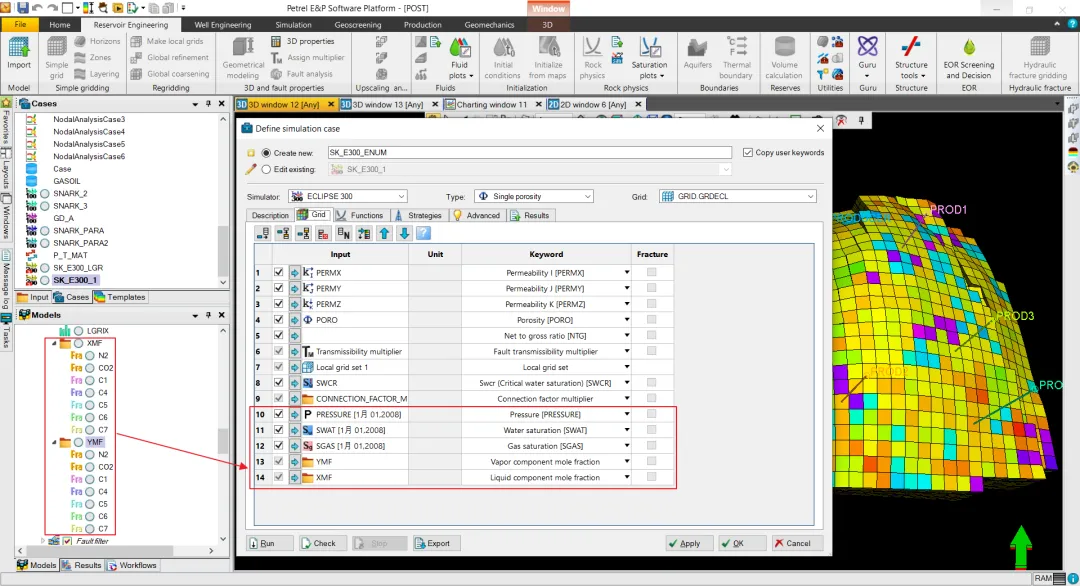Uncheck the PERMX row checkbox
This screenshot has width=1080, height=586.
(x=278, y=273)
